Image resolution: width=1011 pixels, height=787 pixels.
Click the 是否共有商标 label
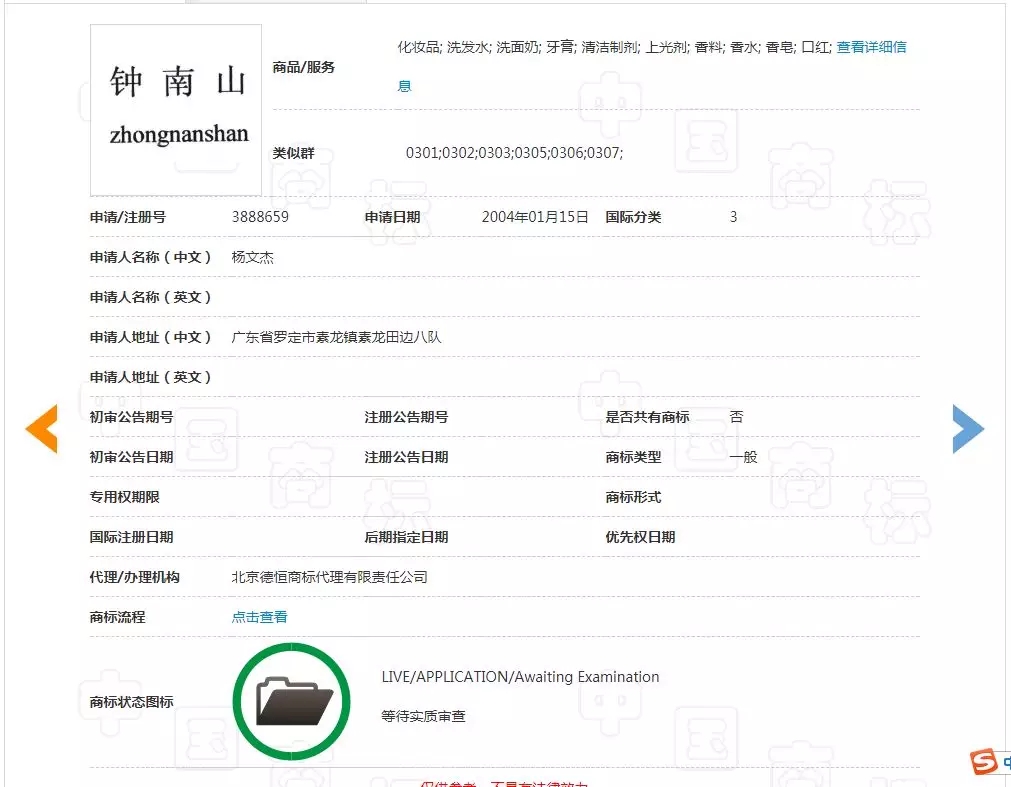click(647, 417)
